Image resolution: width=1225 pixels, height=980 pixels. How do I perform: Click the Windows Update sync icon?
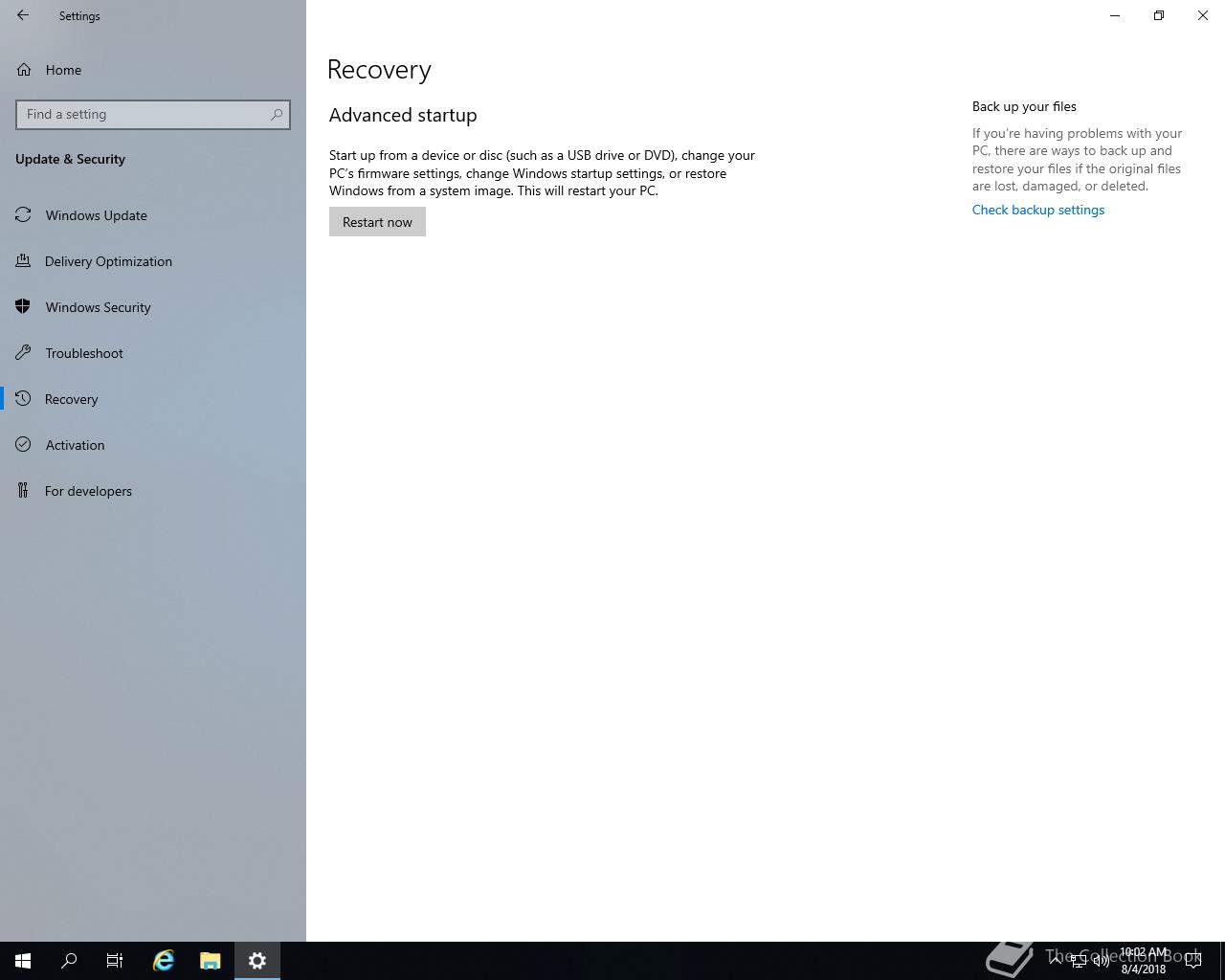coord(23,215)
